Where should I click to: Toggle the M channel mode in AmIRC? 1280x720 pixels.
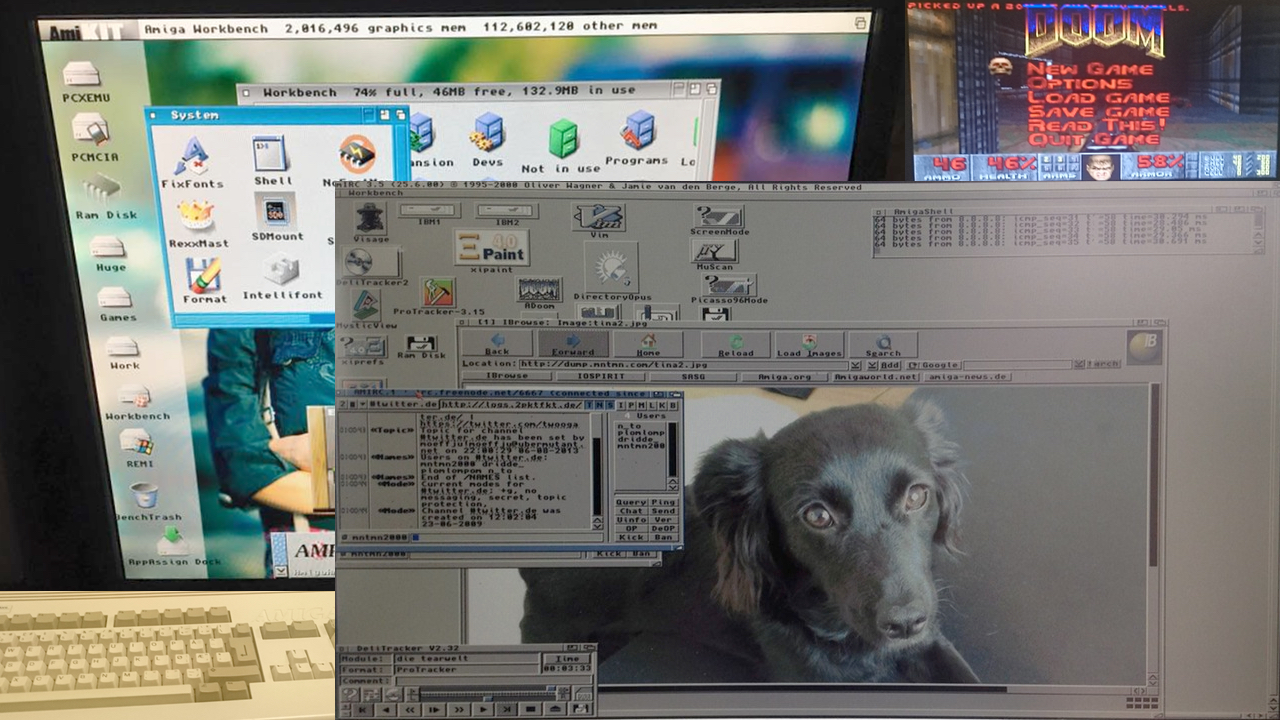641,405
